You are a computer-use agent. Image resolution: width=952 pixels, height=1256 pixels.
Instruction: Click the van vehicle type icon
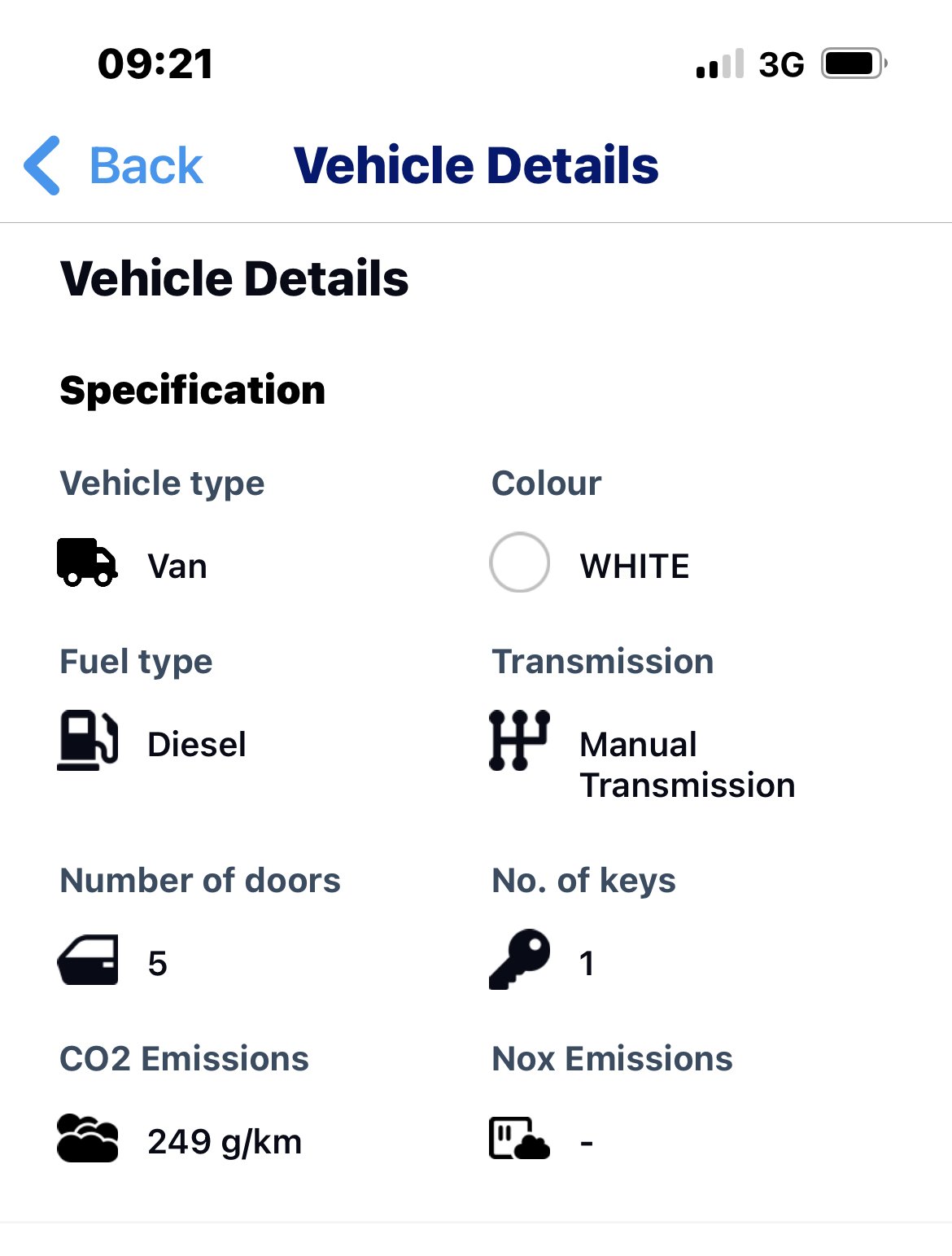(x=87, y=562)
